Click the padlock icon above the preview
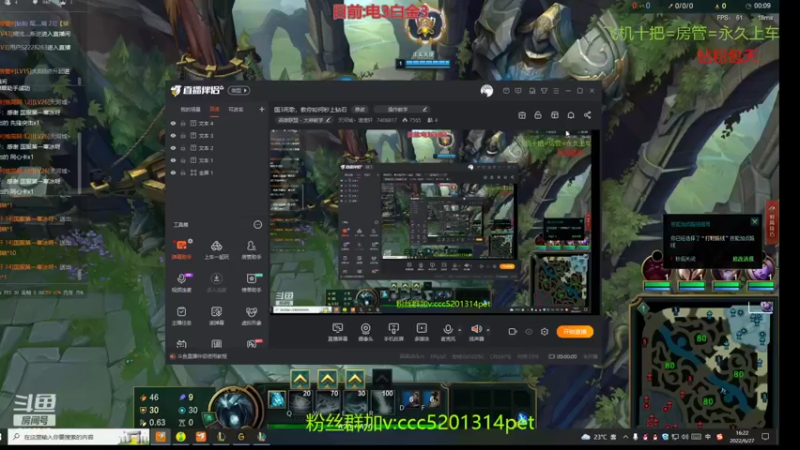Image resolution: width=800 pixels, height=450 pixels. [538, 115]
